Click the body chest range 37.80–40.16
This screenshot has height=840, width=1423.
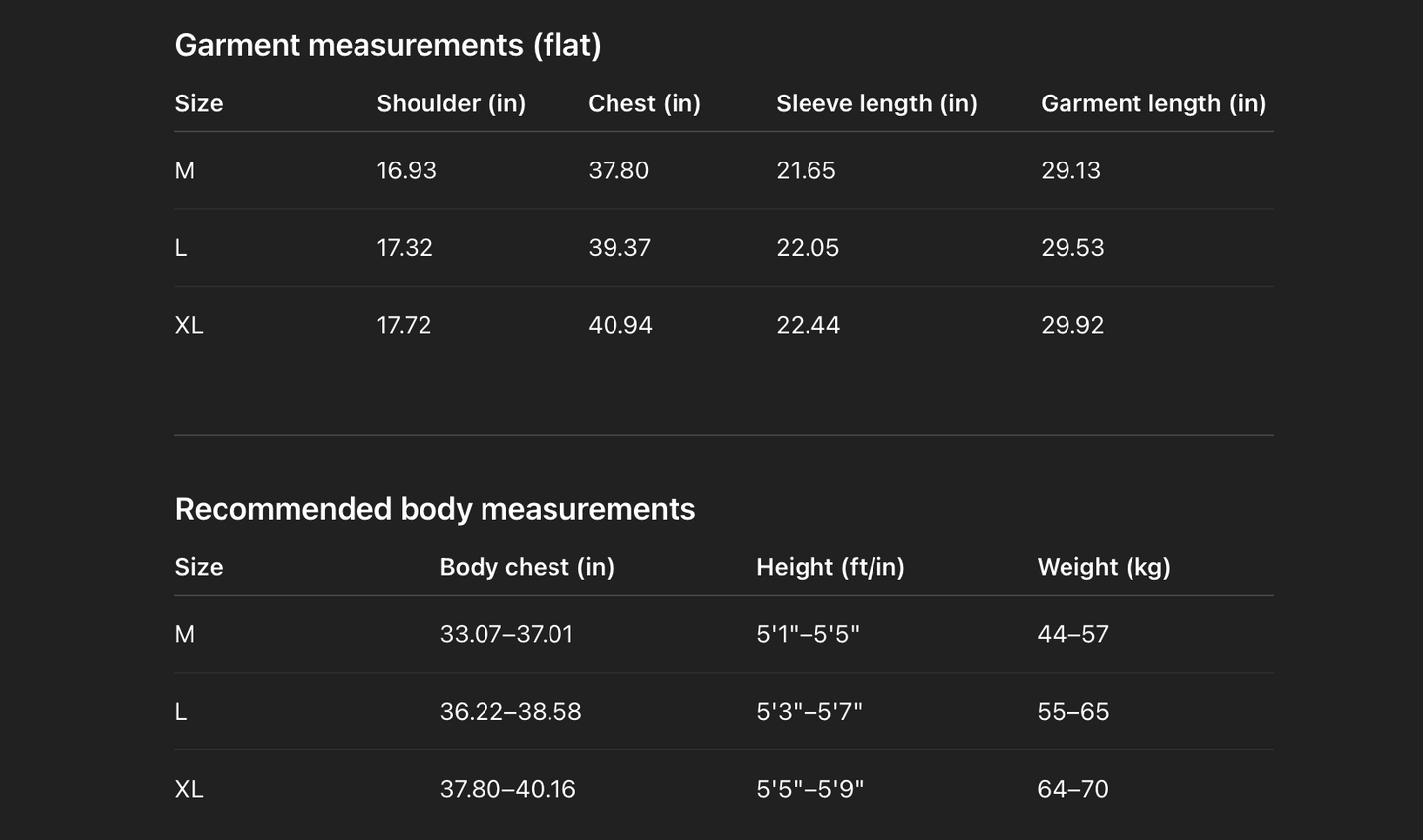507,789
